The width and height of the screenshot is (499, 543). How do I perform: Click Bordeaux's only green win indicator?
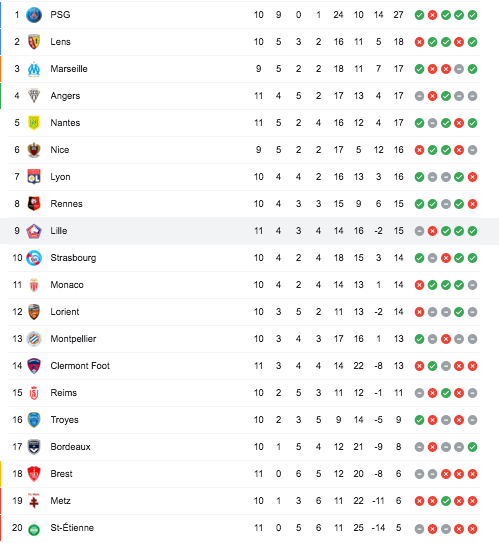(472, 447)
